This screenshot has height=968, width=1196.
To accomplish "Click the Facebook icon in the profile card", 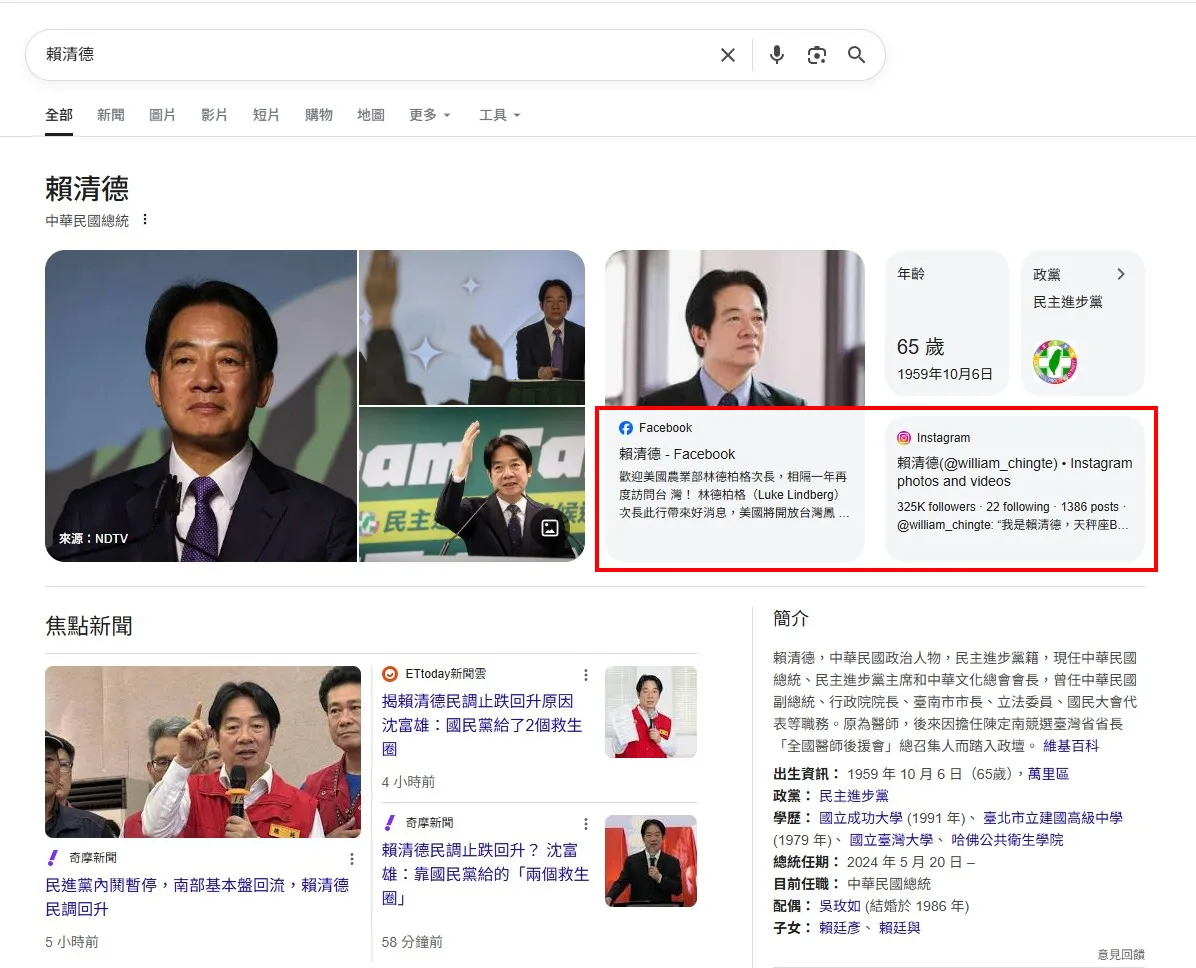I will pyautogui.click(x=624, y=427).
